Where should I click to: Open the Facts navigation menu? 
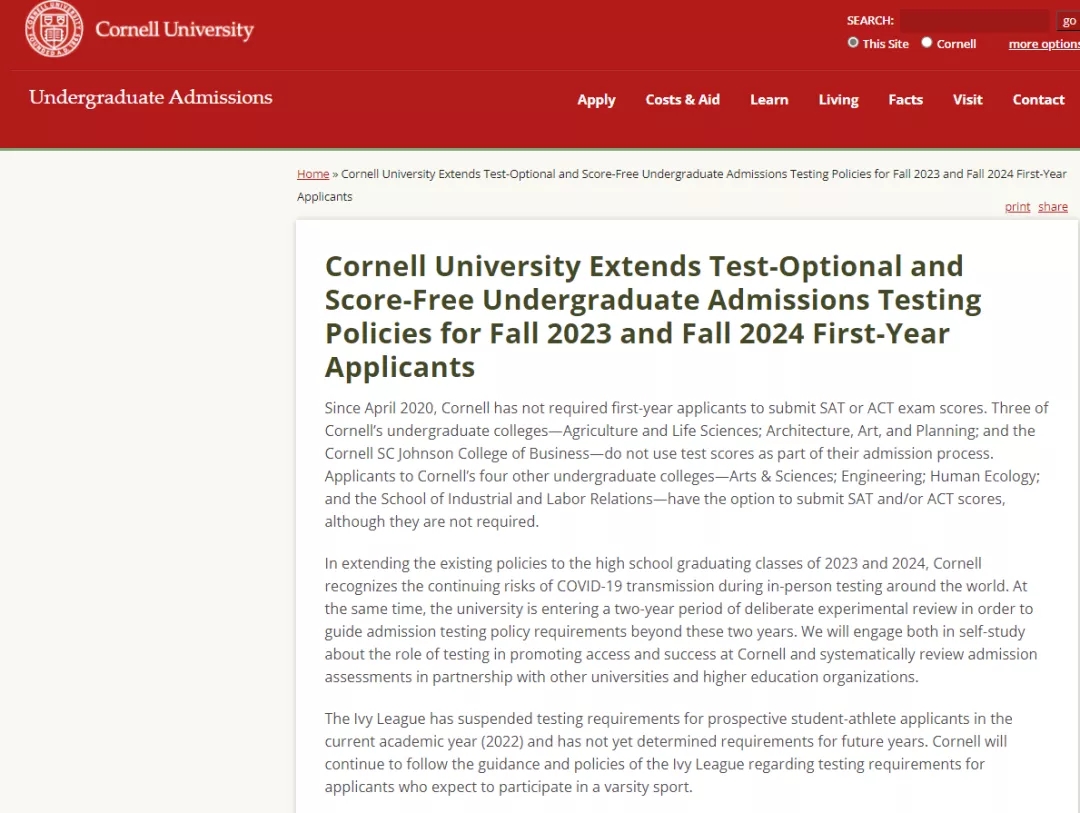906,100
